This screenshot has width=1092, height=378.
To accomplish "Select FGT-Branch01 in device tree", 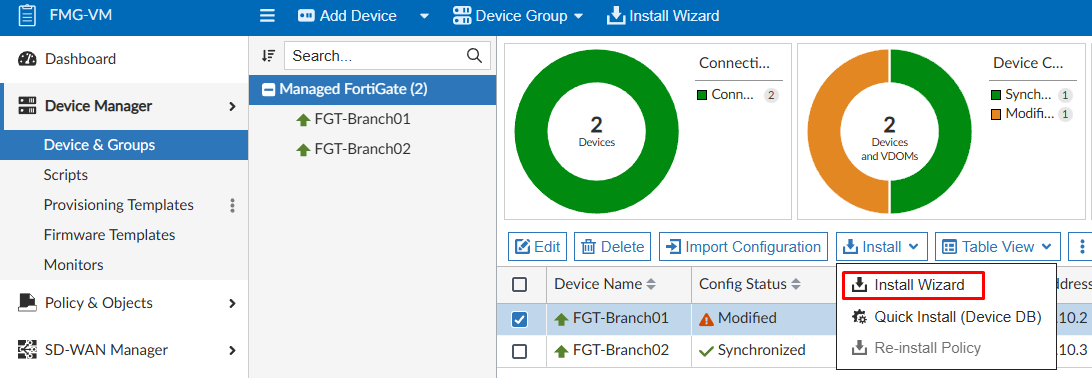I will (x=362, y=119).
